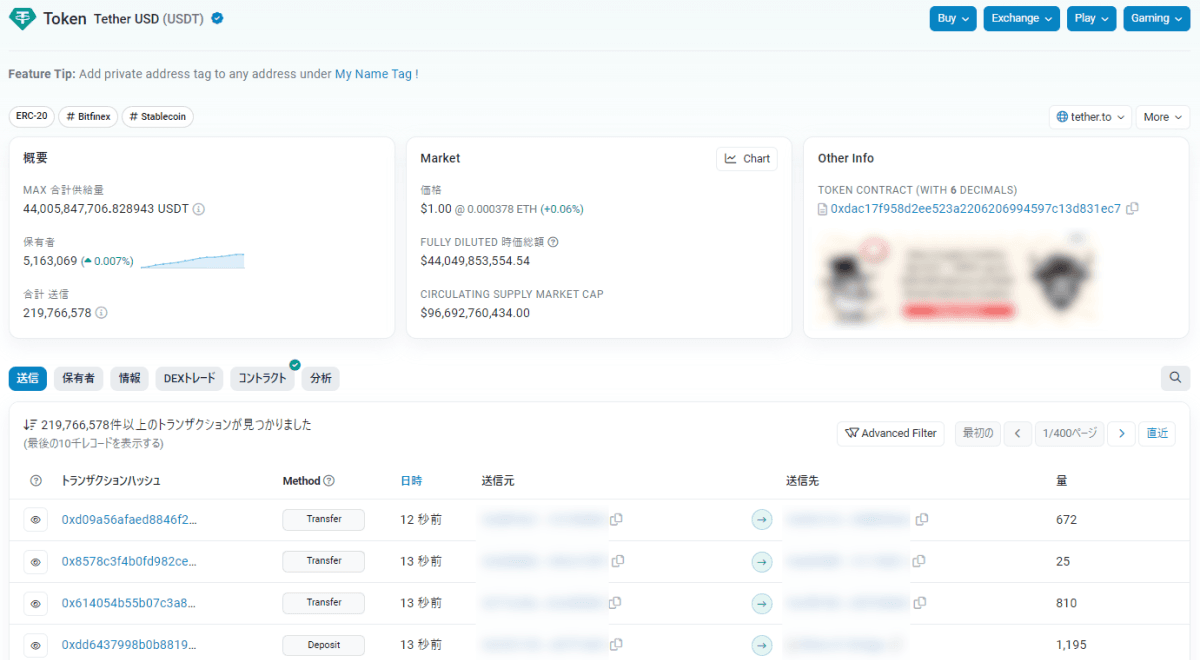
Task: Open the My Name Tag link
Action: (x=373, y=74)
